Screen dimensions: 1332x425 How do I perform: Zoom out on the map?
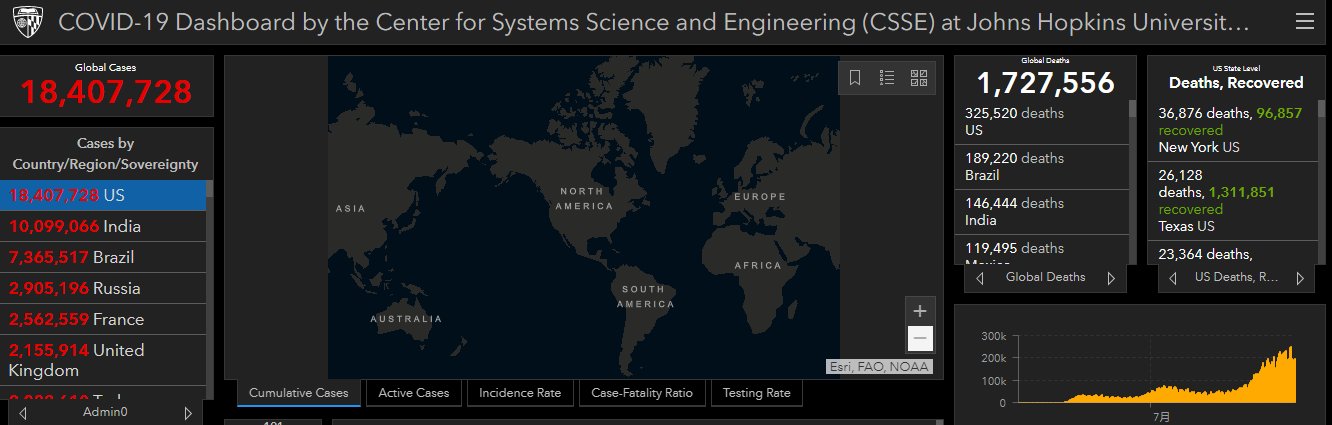(920, 339)
